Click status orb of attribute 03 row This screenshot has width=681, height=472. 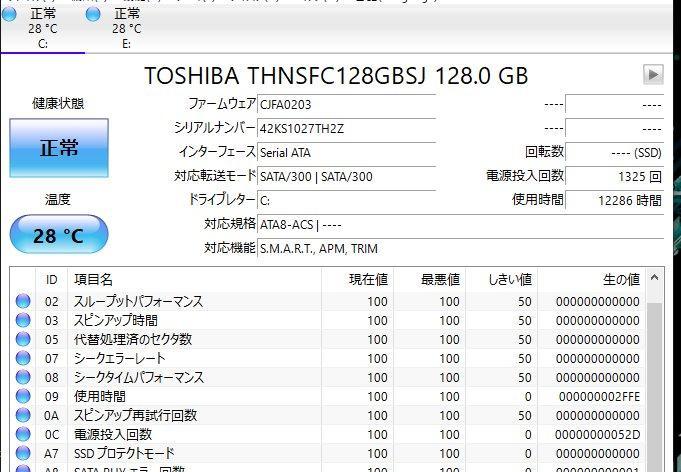tap(23, 320)
